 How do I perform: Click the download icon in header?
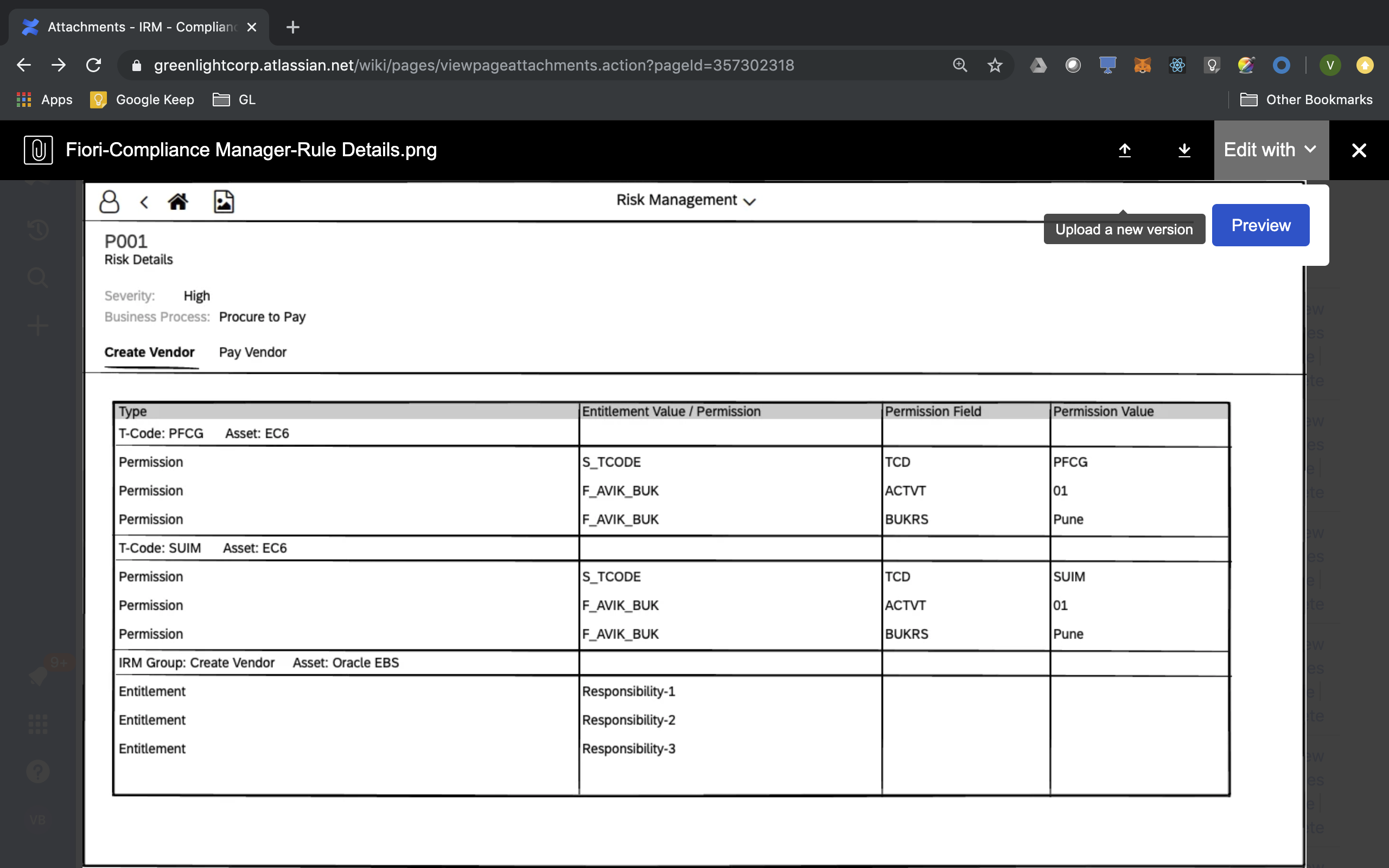1183,150
